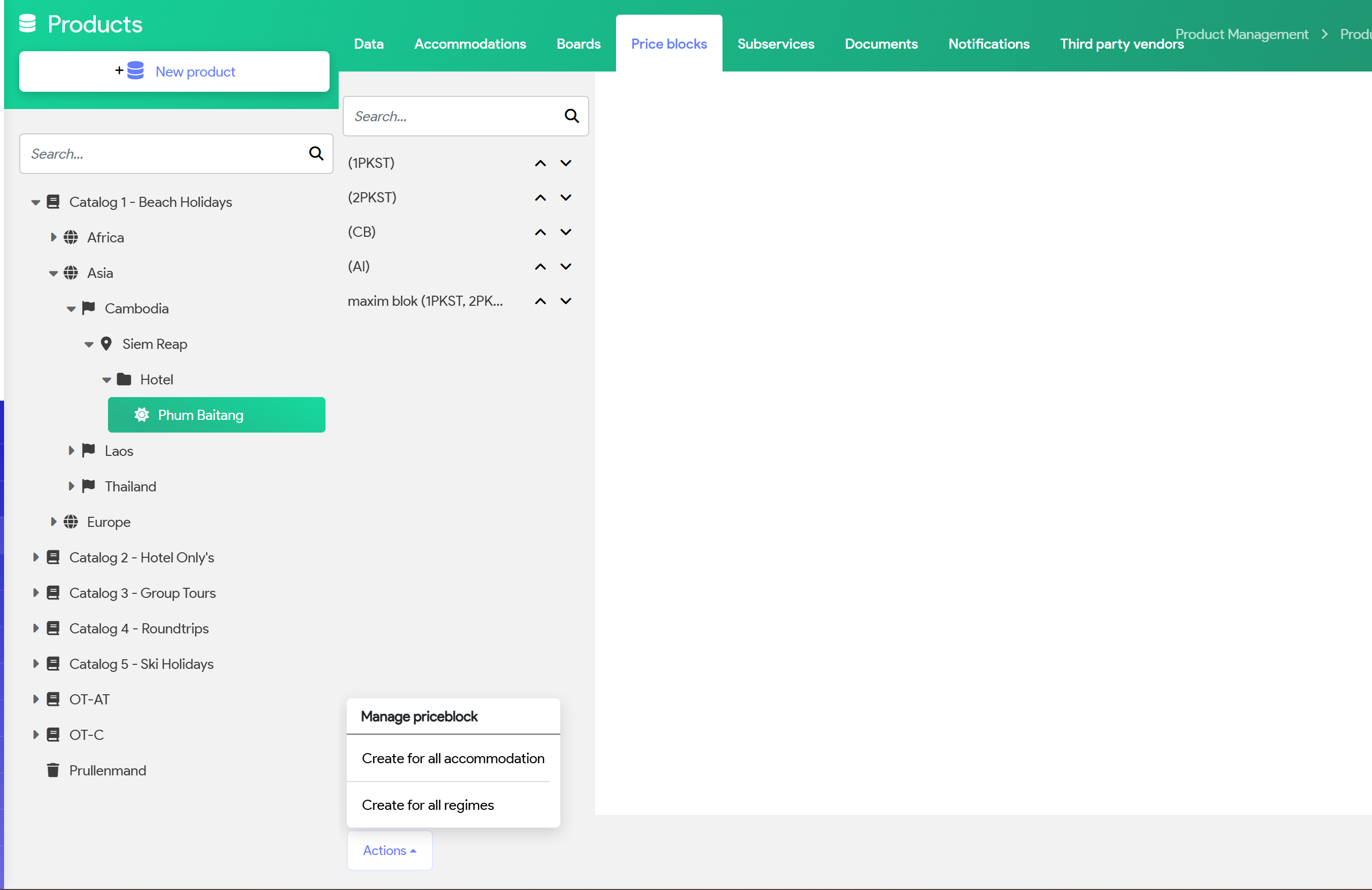Click the magnifier in the price blocks search
The height and width of the screenshot is (890, 1372).
[x=571, y=116]
